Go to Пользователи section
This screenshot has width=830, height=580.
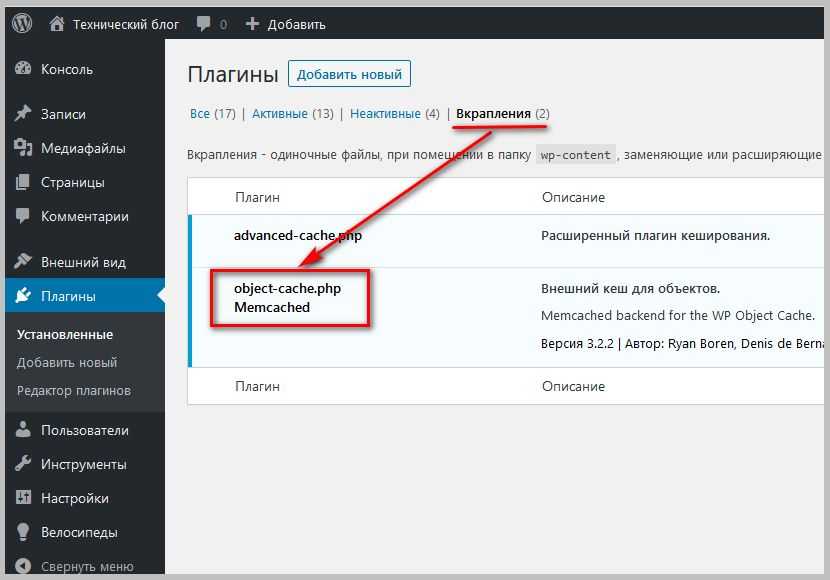pyautogui.click(x=85, y=430)
